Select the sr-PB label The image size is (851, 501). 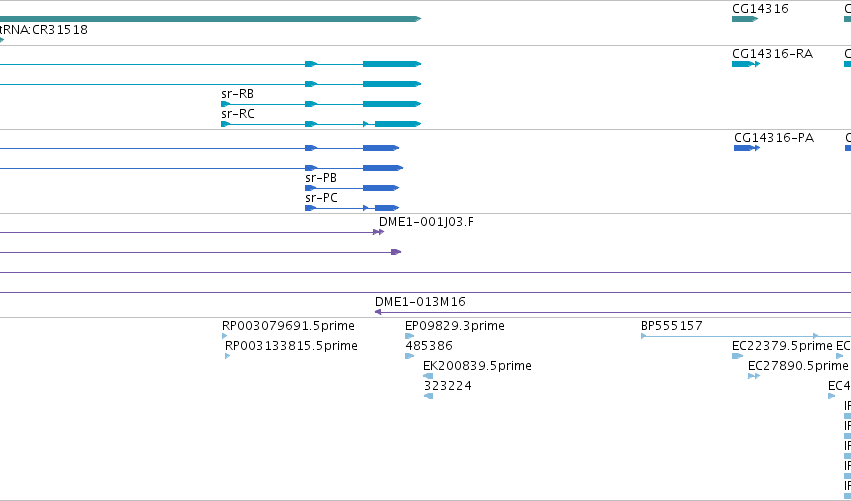click(321, 178)
